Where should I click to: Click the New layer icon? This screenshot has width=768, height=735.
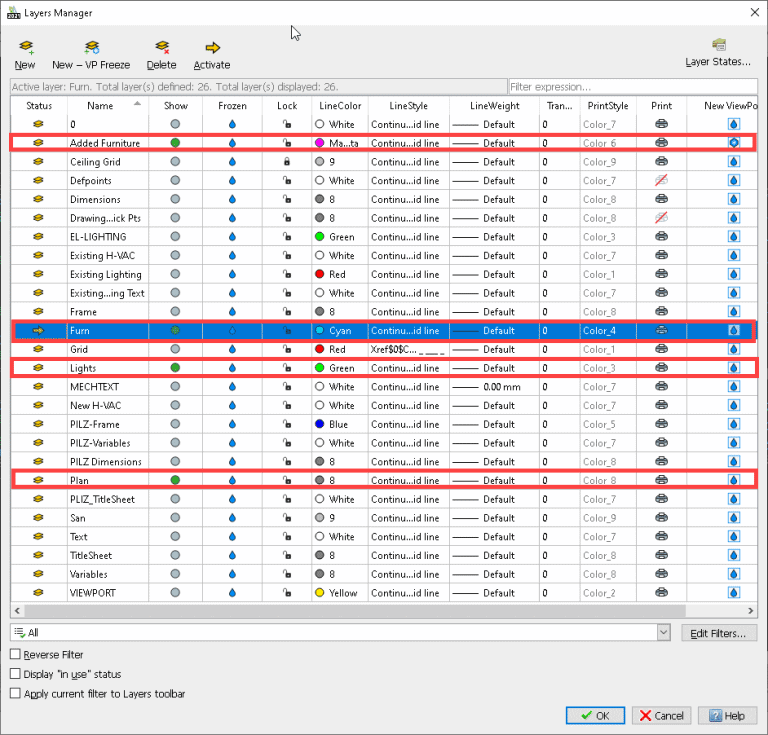(25, 47)
